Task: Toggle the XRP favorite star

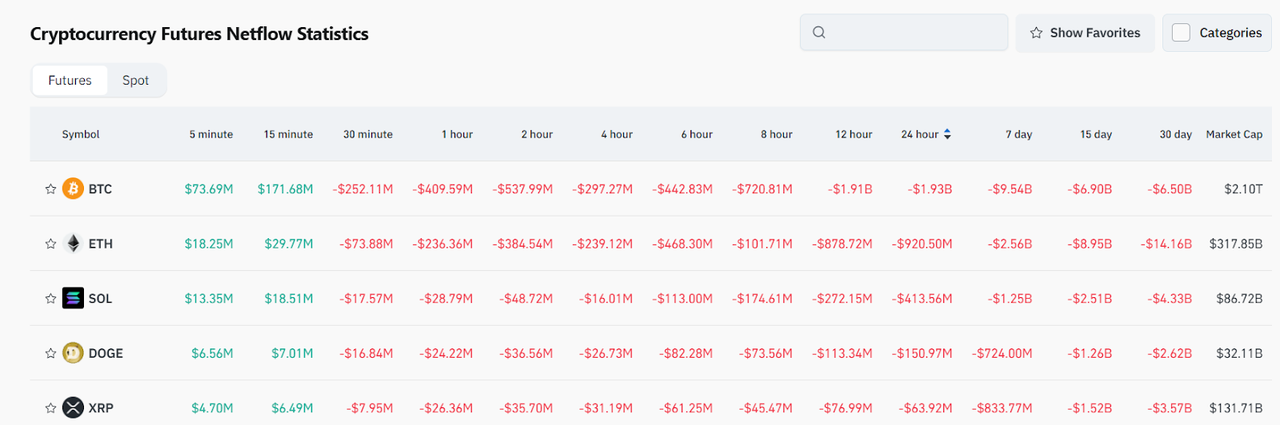Action: pos(50,408)
